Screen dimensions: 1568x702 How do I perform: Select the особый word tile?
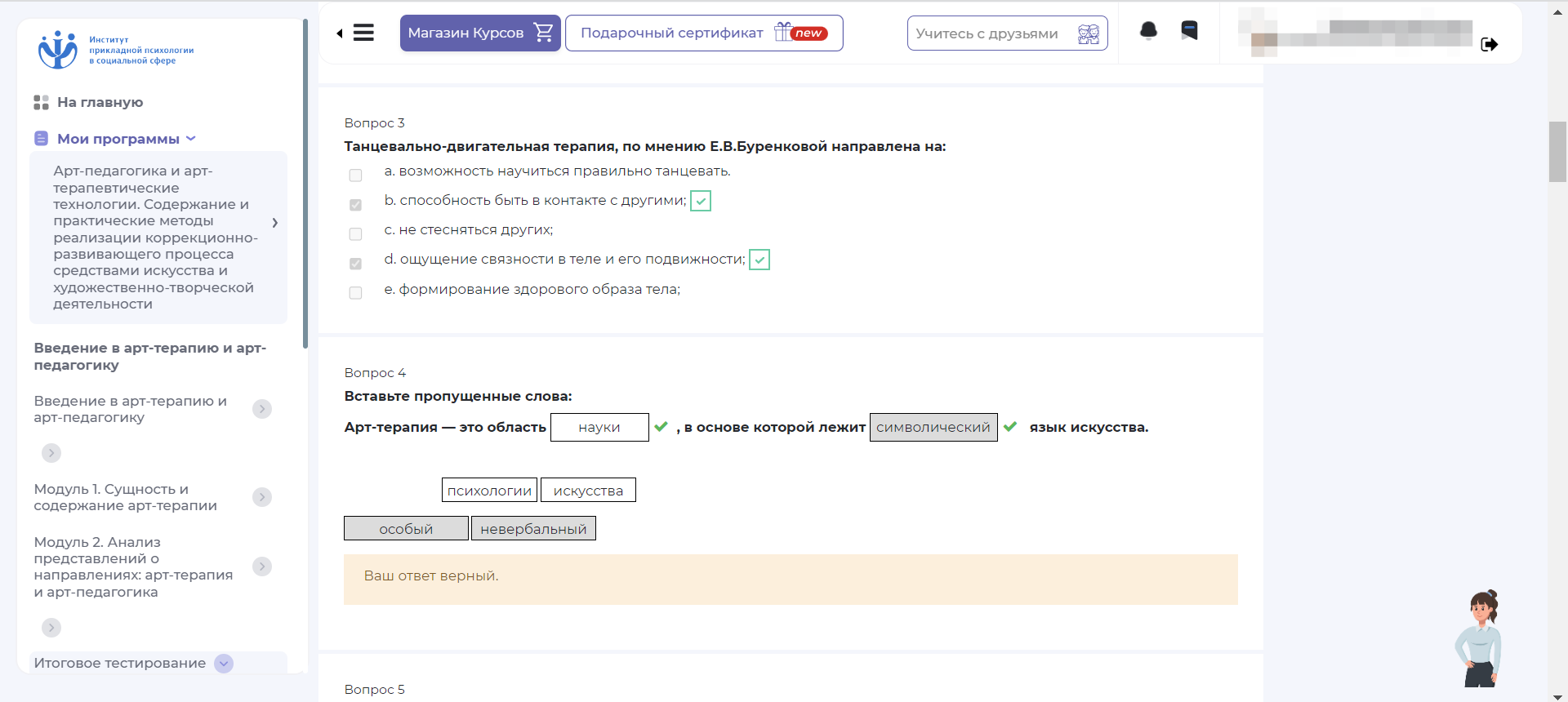(x=406, y=528)
